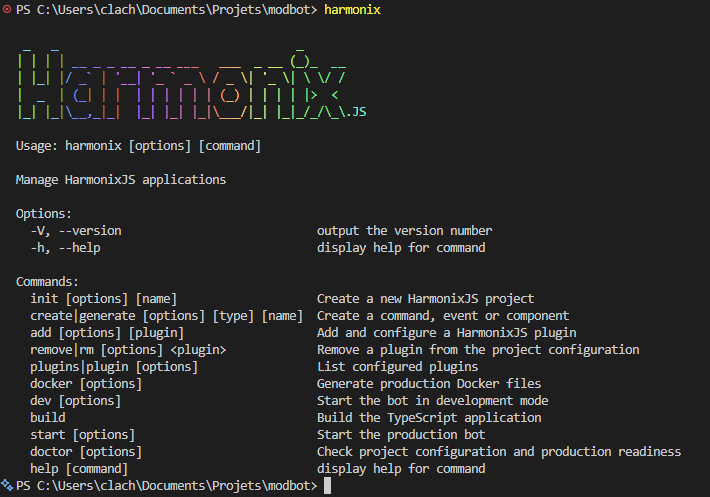Click the 'build' command
710x497 pixels.
coord(48,417)
